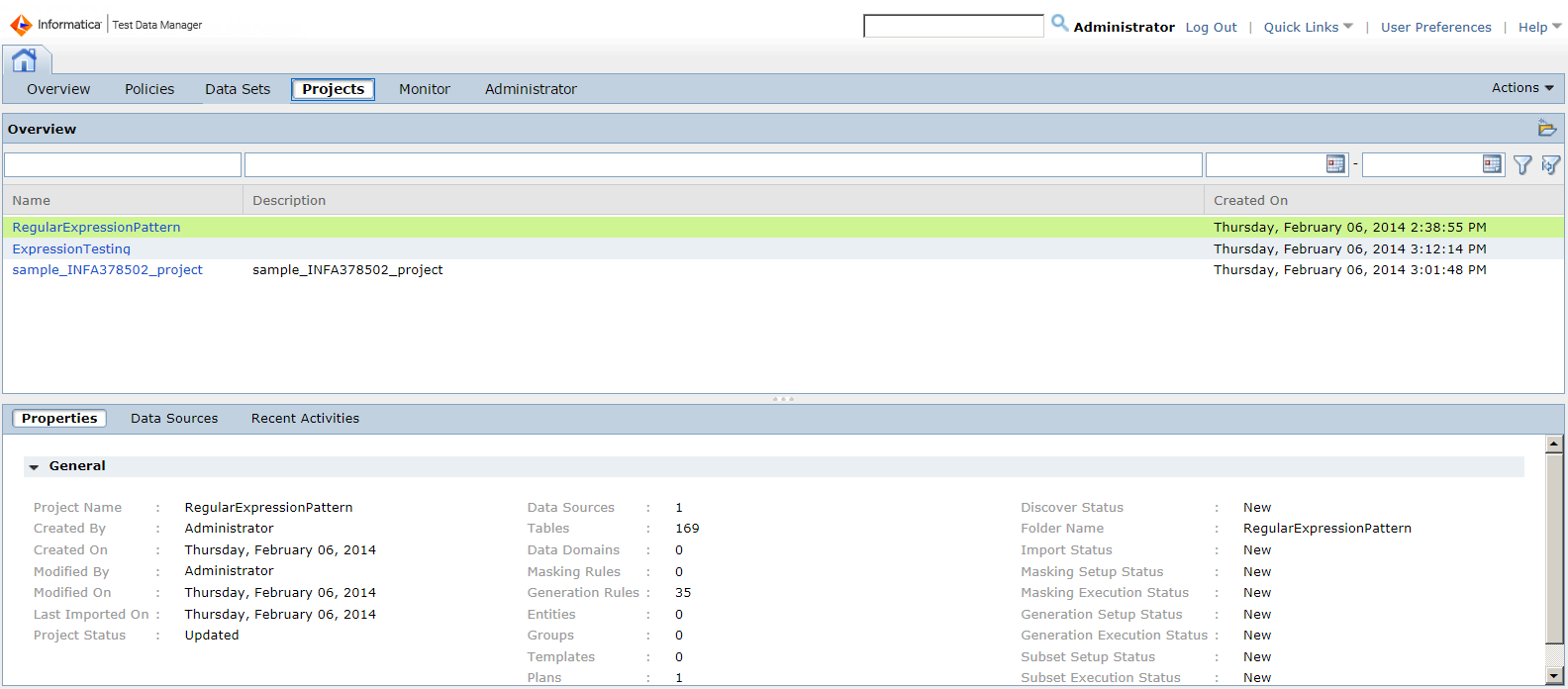Select the Projects tab
Image resolution: width=1568 pixels, height=689 pixels.
point(334,89)
